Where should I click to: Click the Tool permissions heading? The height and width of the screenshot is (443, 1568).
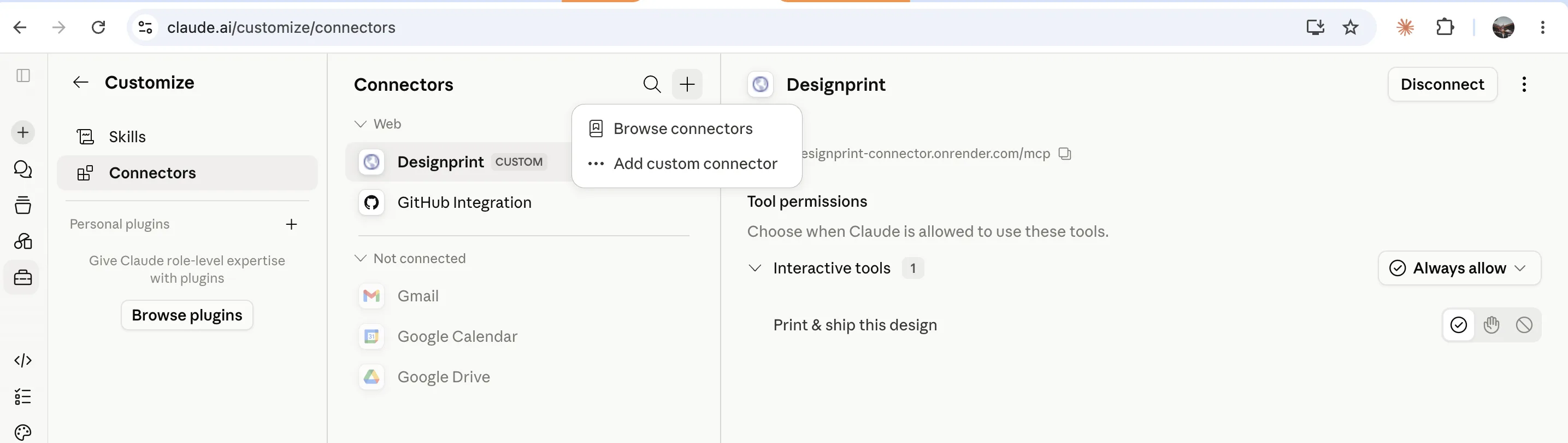pyautogui.click(x=806, y=202)
